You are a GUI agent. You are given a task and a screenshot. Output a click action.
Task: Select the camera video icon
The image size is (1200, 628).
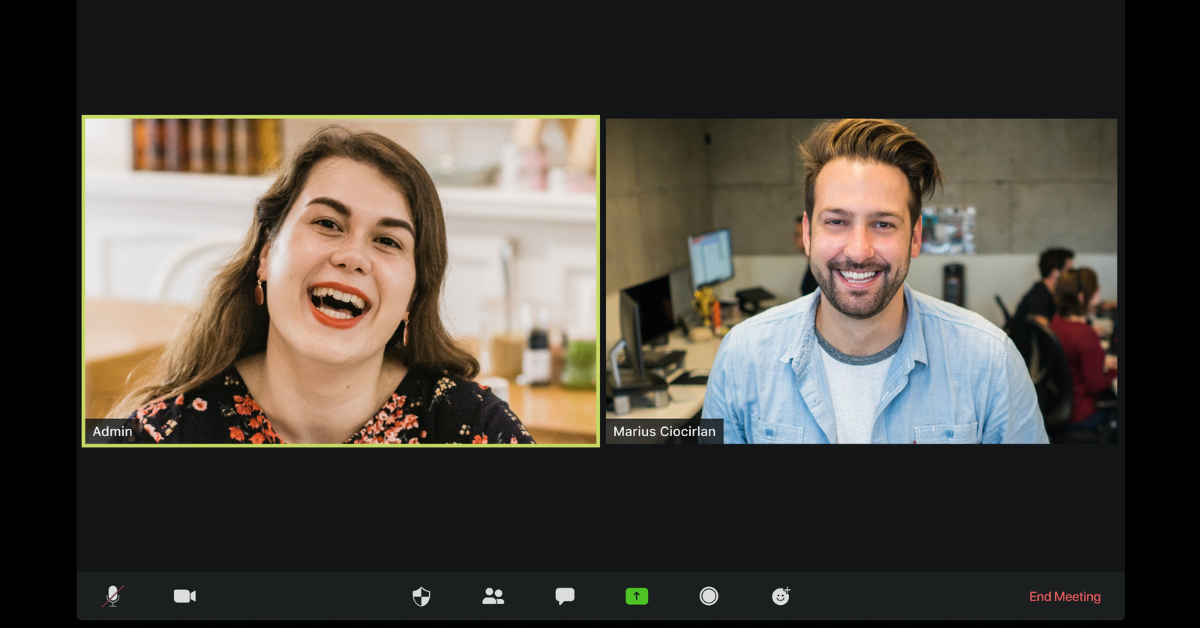(x=185, y=596)
